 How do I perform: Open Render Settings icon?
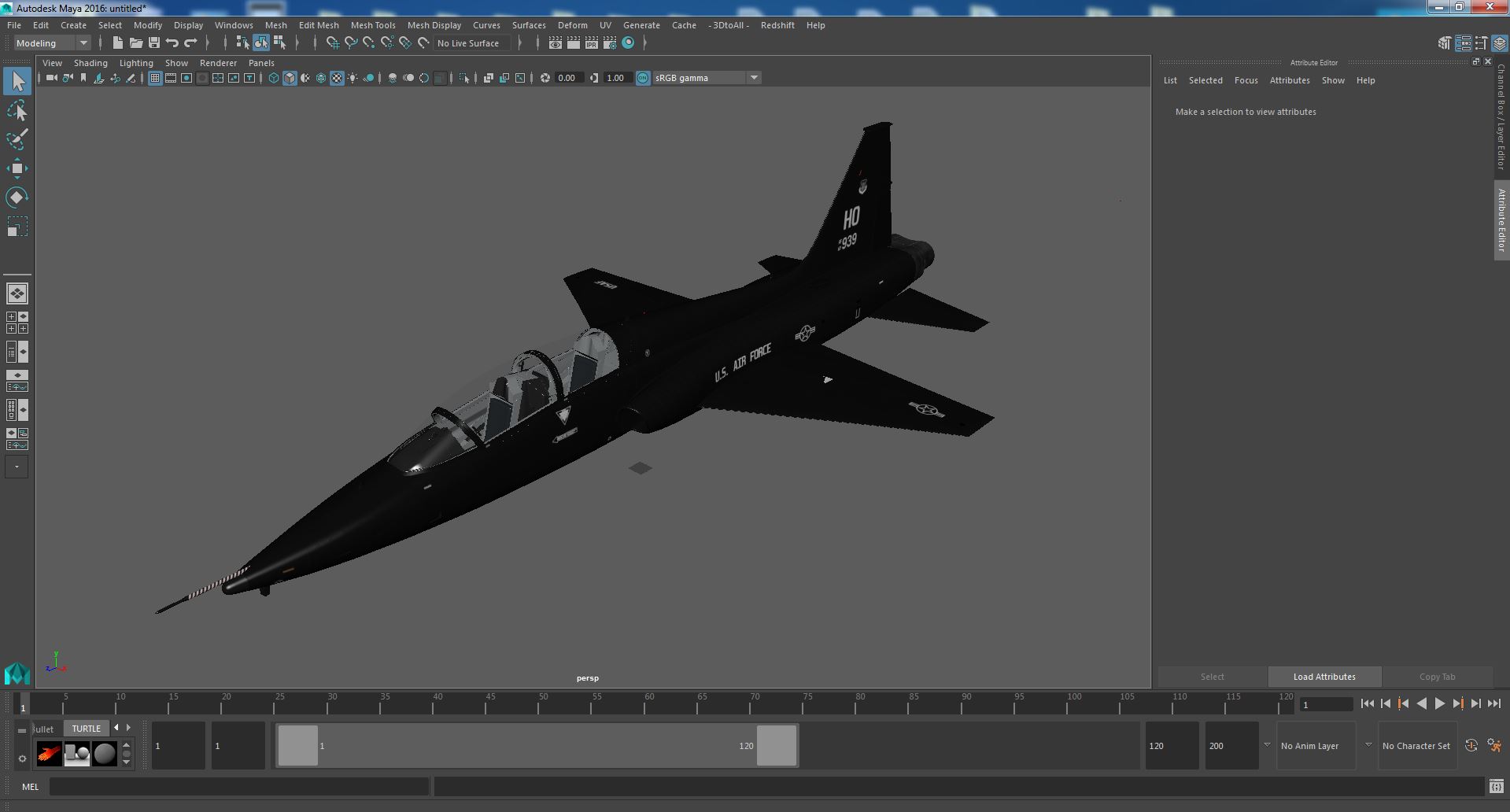610,43
